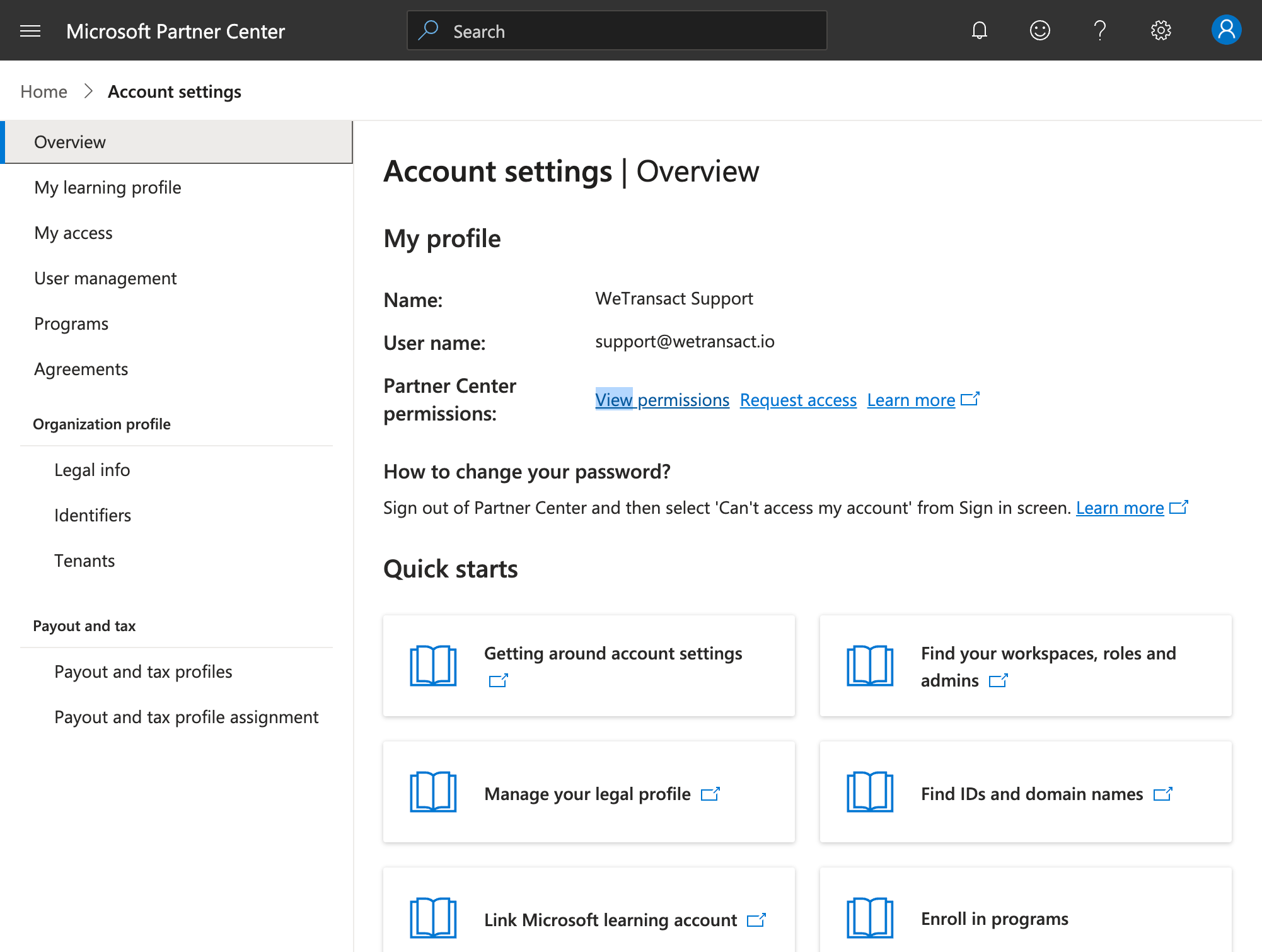Viewport: 1262px width, 952px height.
Task: Click book icon on Manage your legal profile card
Action: pyautogui.click(x=433, y=792)
